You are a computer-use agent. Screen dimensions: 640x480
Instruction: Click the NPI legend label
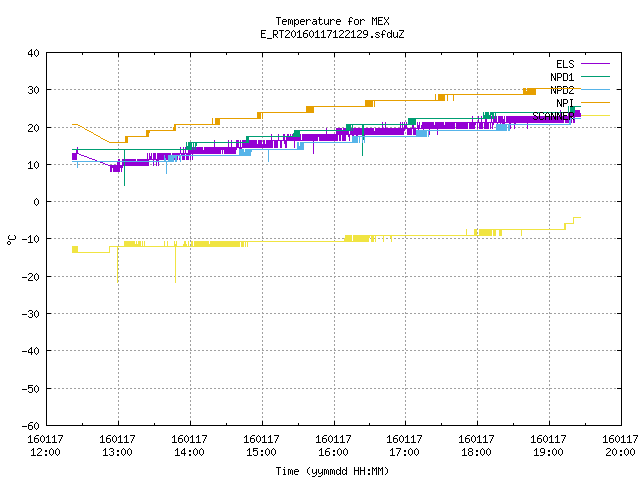[x=565, y=103]
